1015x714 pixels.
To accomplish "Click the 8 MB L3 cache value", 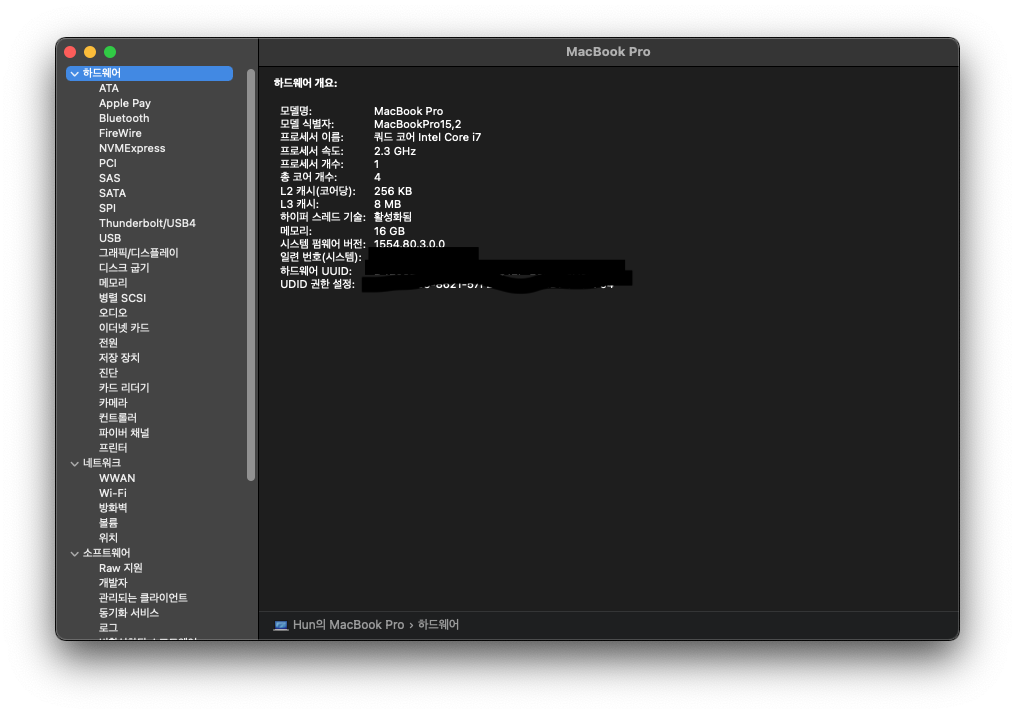I will pos(387,204).
